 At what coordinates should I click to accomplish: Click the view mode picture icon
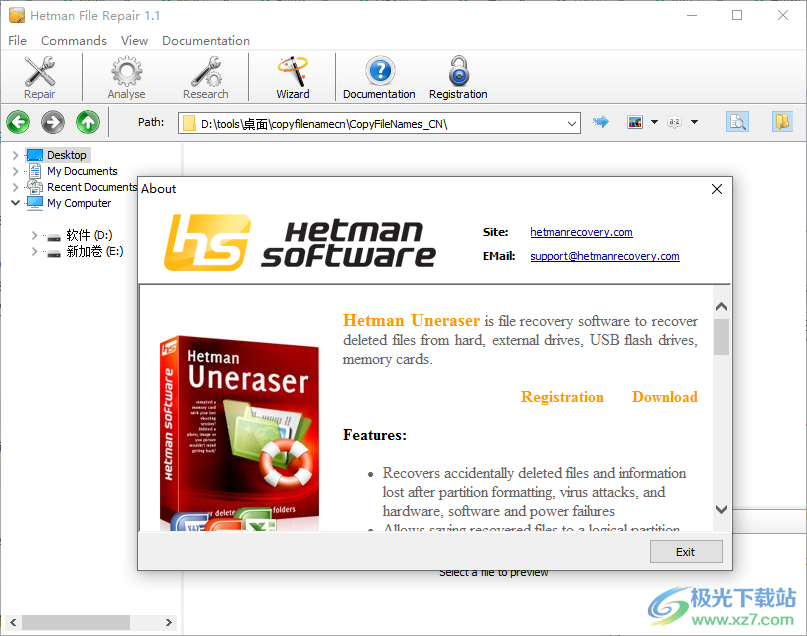(x=635, y=122)
